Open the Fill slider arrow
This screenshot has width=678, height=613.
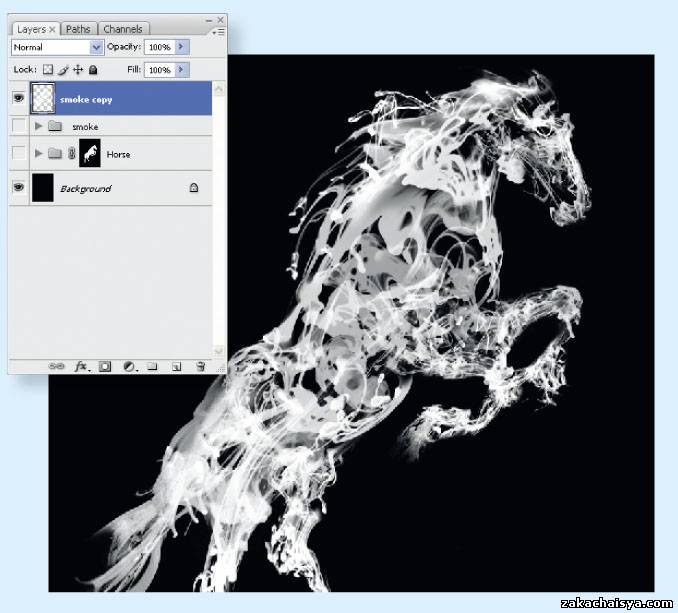click(182, 70)
